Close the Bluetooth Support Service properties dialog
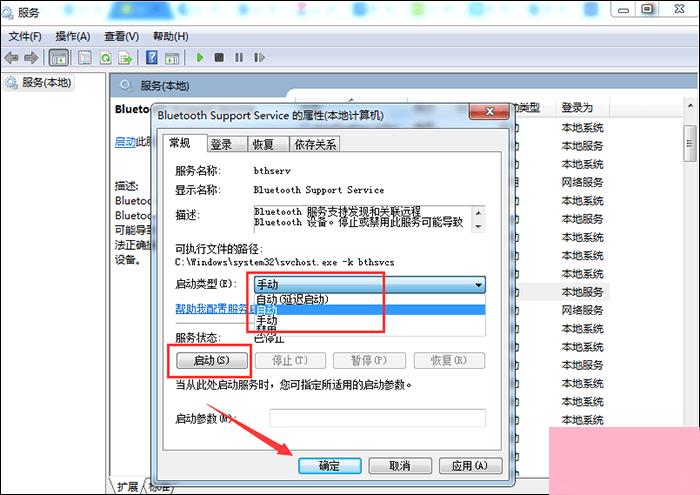700x495 pixels. click(489, 112)
